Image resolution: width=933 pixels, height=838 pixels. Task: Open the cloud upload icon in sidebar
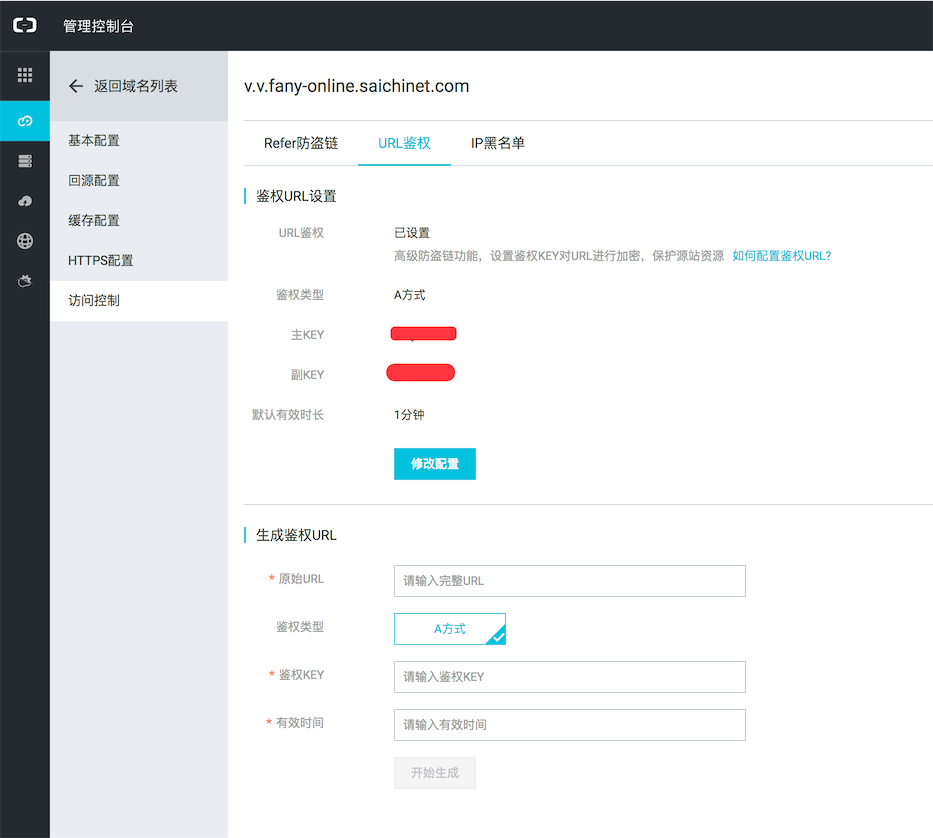coord(25,201)
